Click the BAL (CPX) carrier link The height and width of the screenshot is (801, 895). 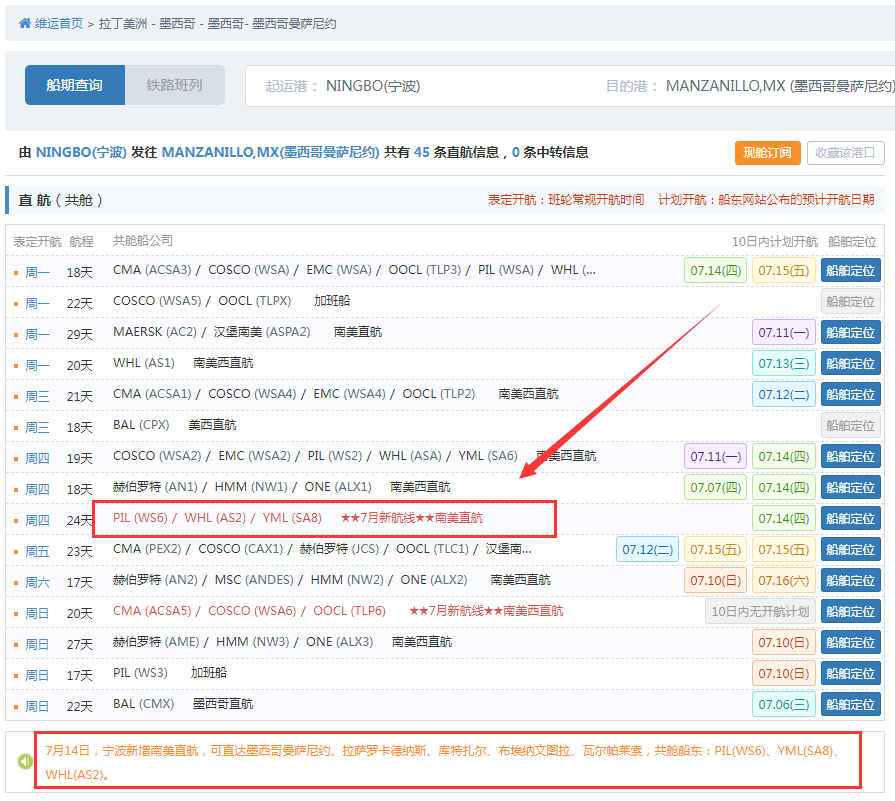(141, 425)
